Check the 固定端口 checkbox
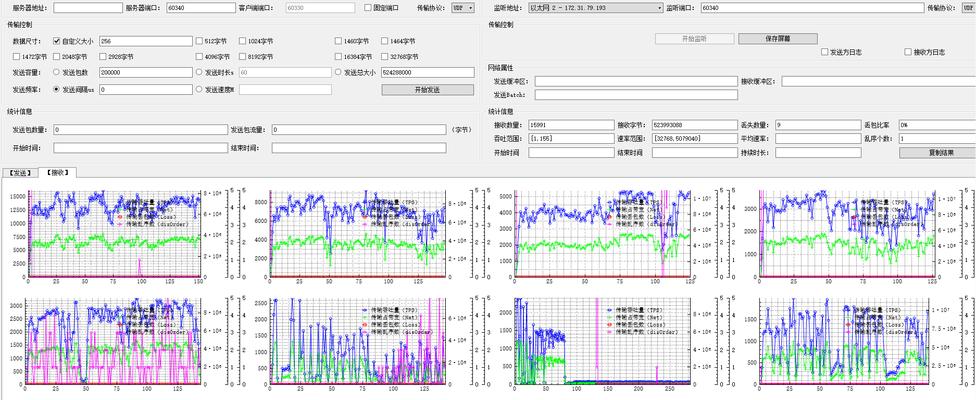This screenshot has width=976, height=400. coord(367,7)
